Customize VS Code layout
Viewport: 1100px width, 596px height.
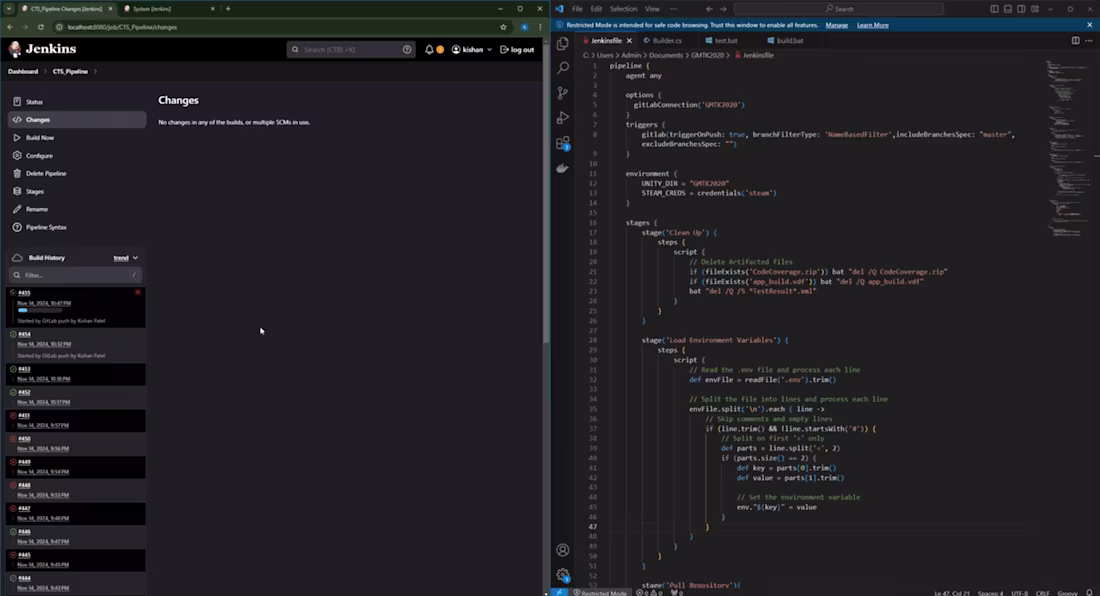click(1035, 9)
